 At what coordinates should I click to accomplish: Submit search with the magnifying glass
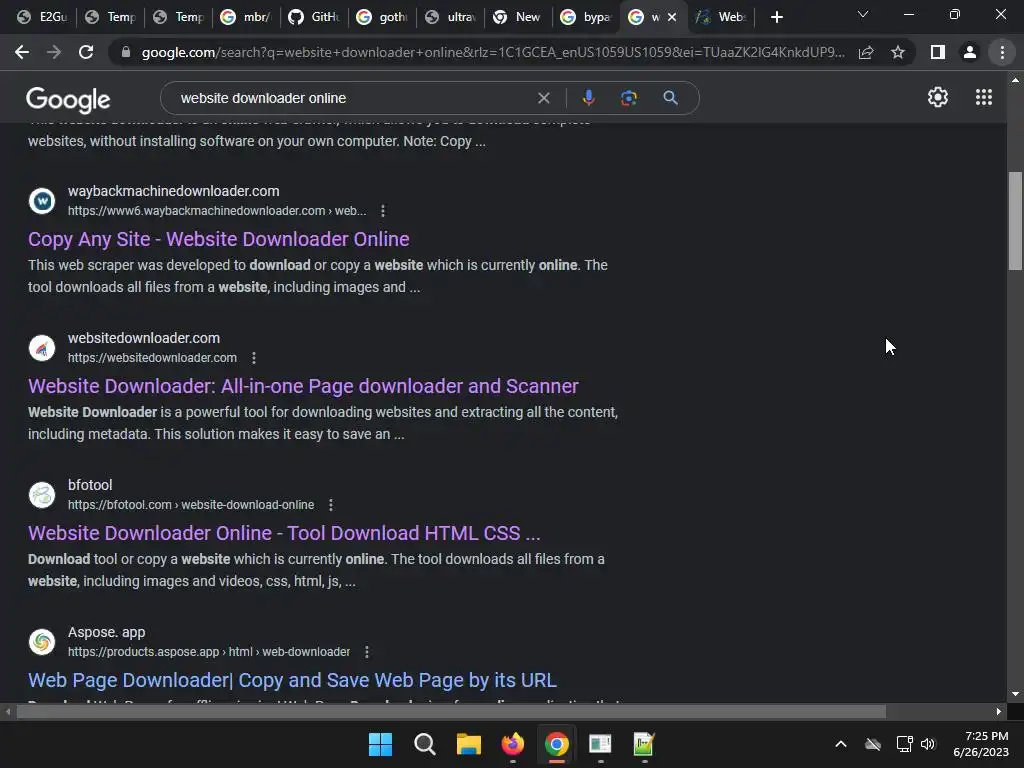pos(670,98)
